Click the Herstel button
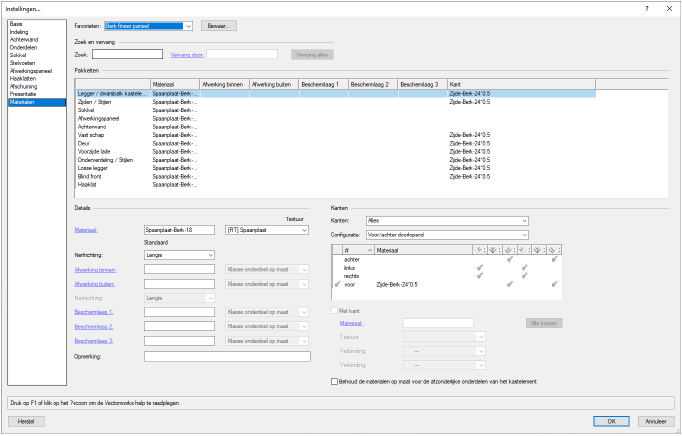 26,421
